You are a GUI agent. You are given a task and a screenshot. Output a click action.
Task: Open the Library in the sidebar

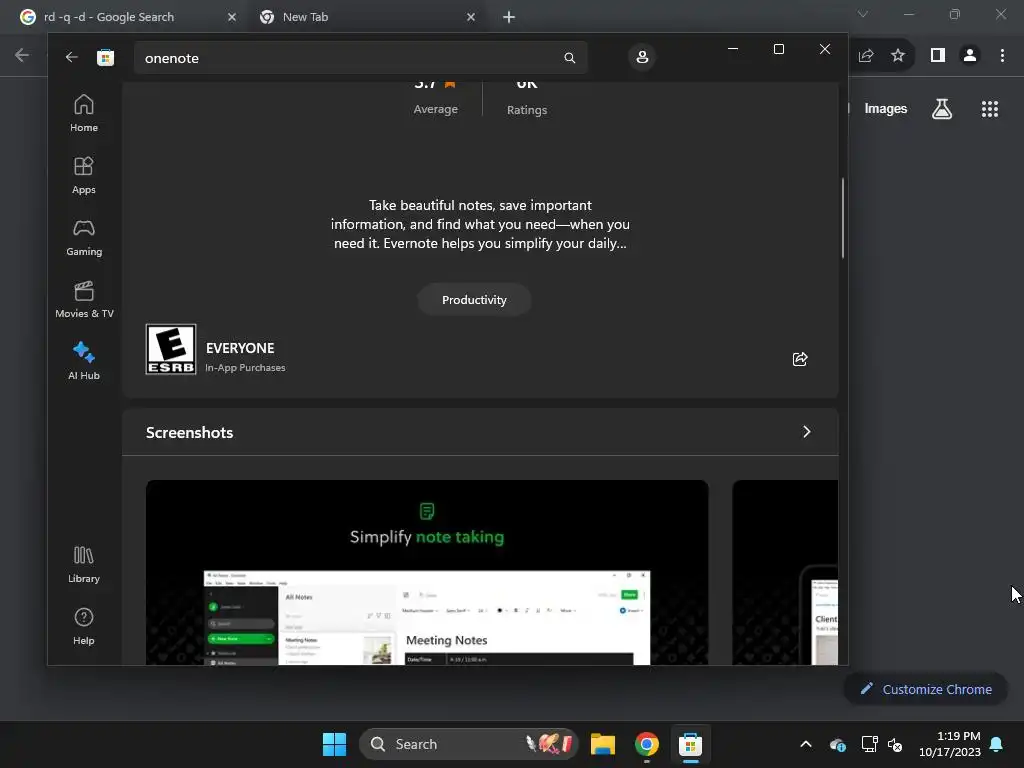click(84, 565)
